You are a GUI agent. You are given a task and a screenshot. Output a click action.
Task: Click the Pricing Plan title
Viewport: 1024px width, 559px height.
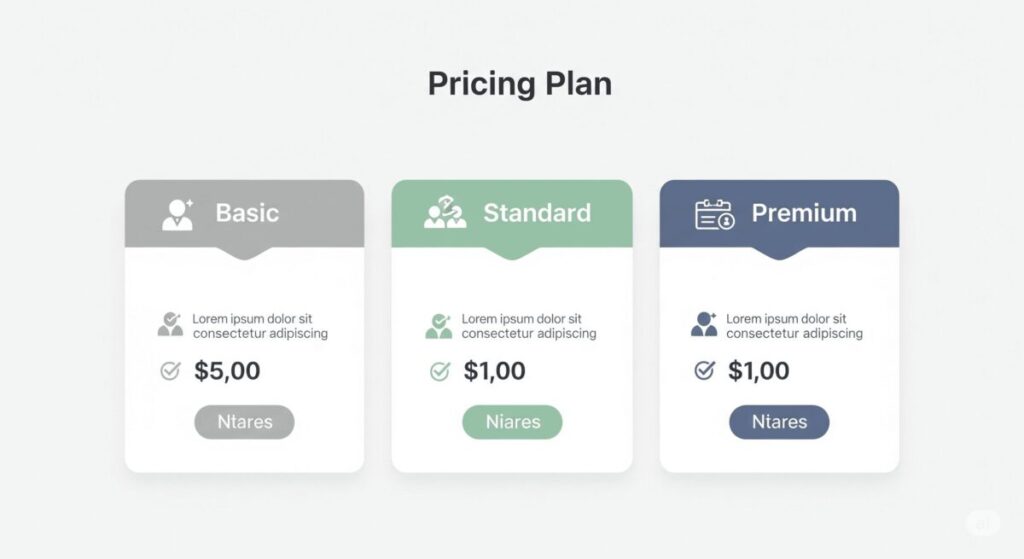tap(520, 84)
